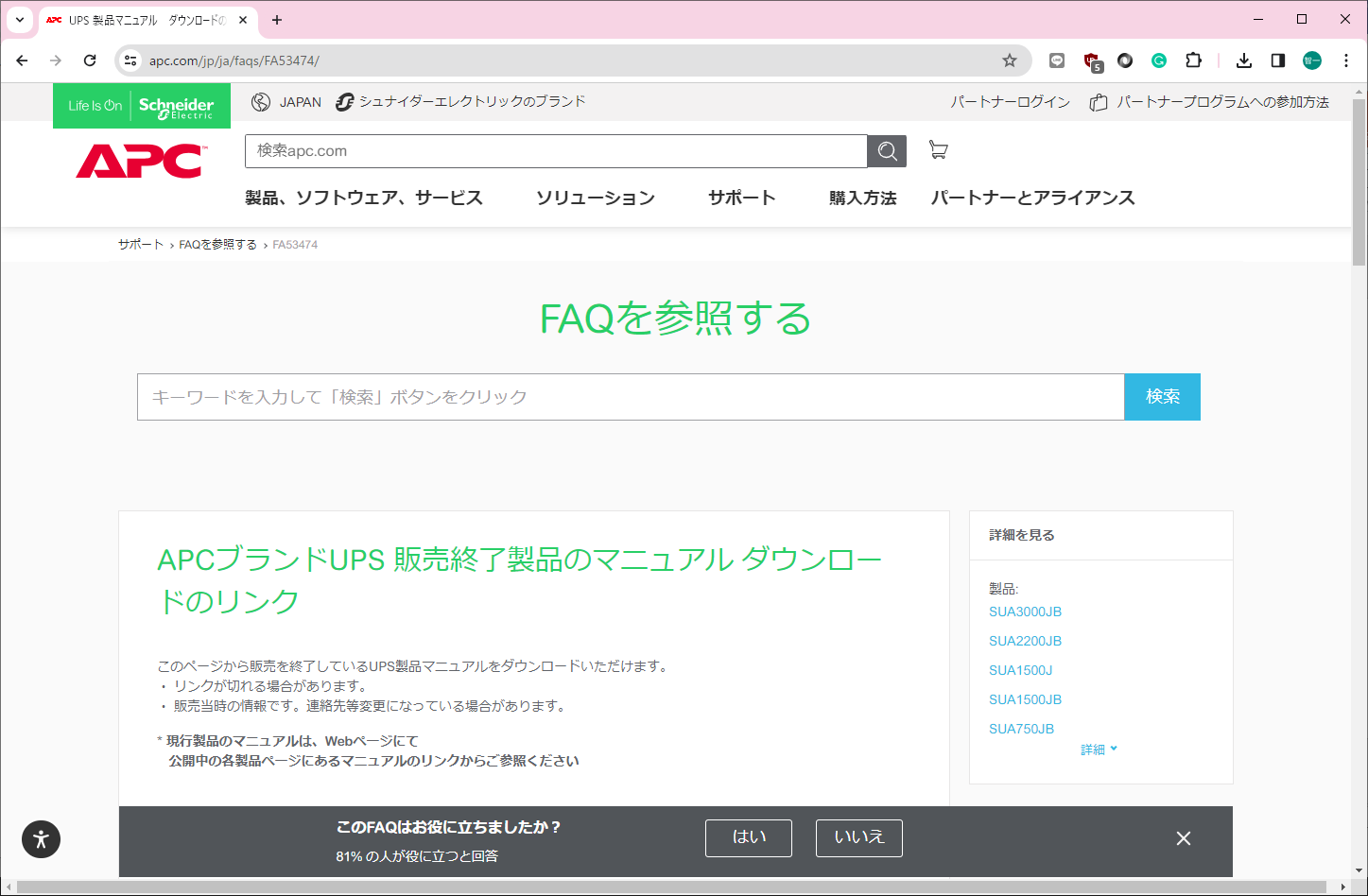Open the ソリューション menu
Screen dimensions: 1368x896
tap(595, 198)
